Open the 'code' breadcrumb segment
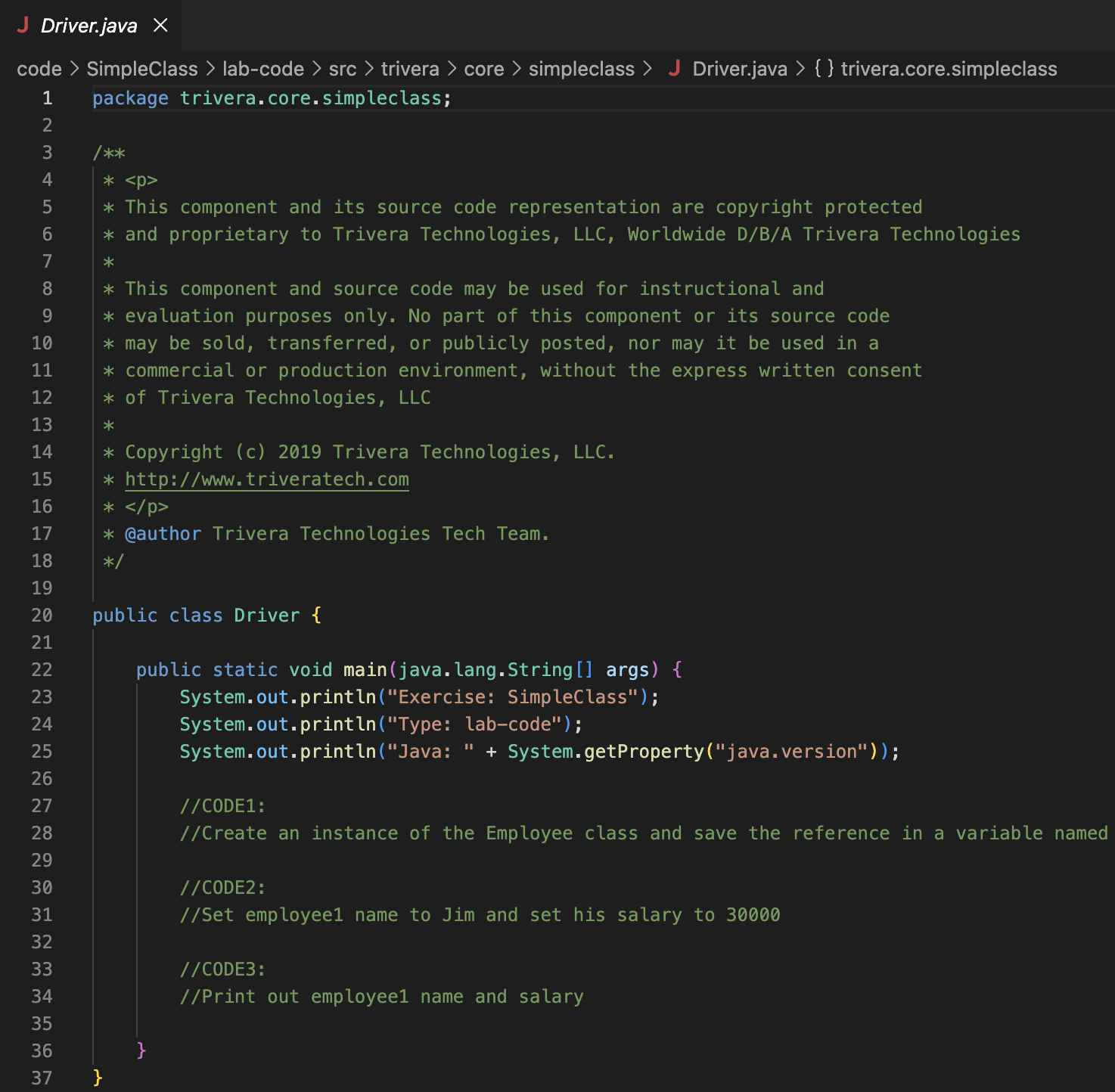Image resolution: width=1115 pixels, height=1092 pixels. tap(39, 69)
